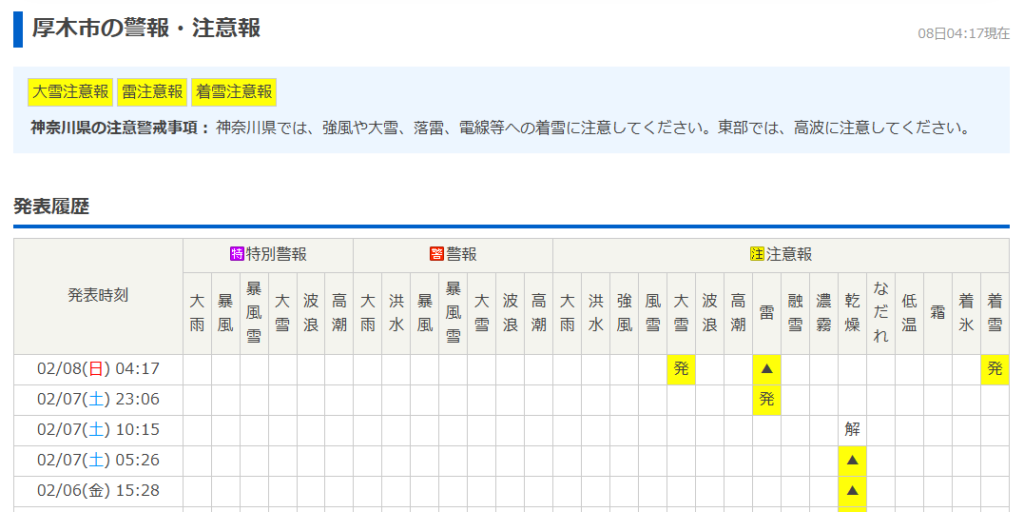Viewport: 1024px width, 512px height.
Task: Click the purple 特 icon beside 特別警報
Action: (237, 254)
